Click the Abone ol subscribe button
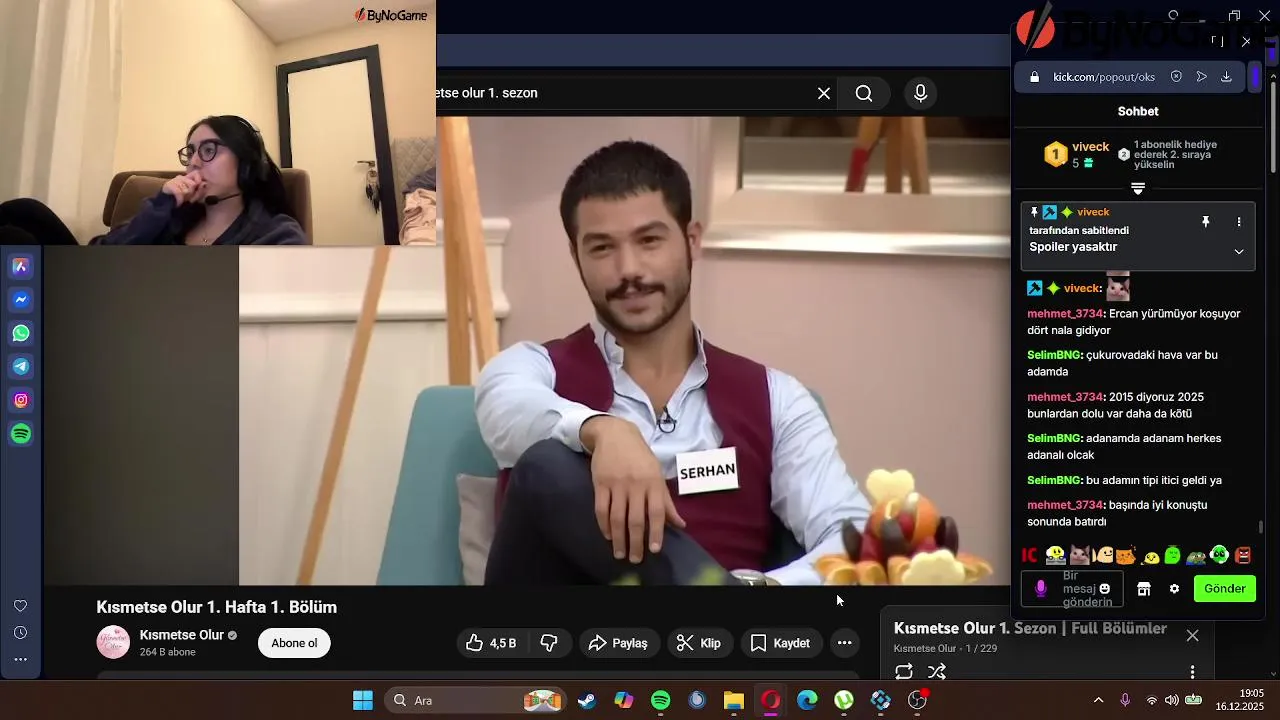 (x=294, y=643)
